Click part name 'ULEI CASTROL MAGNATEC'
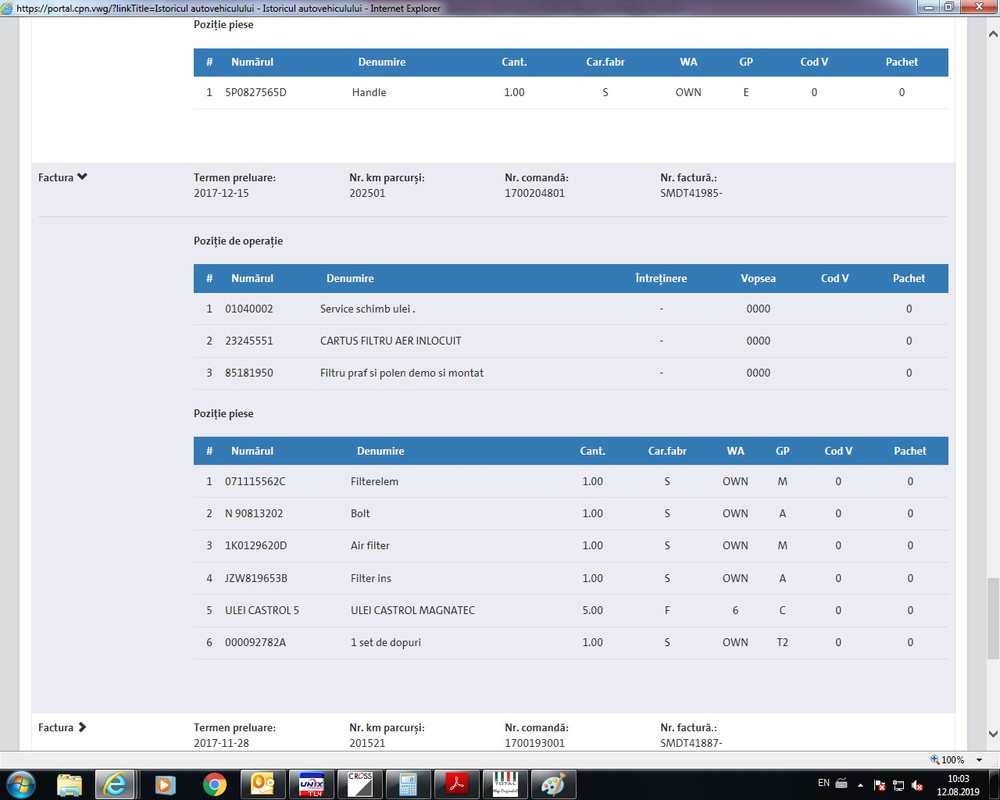This screenshot has width=1000, height=800. [413, 610]
